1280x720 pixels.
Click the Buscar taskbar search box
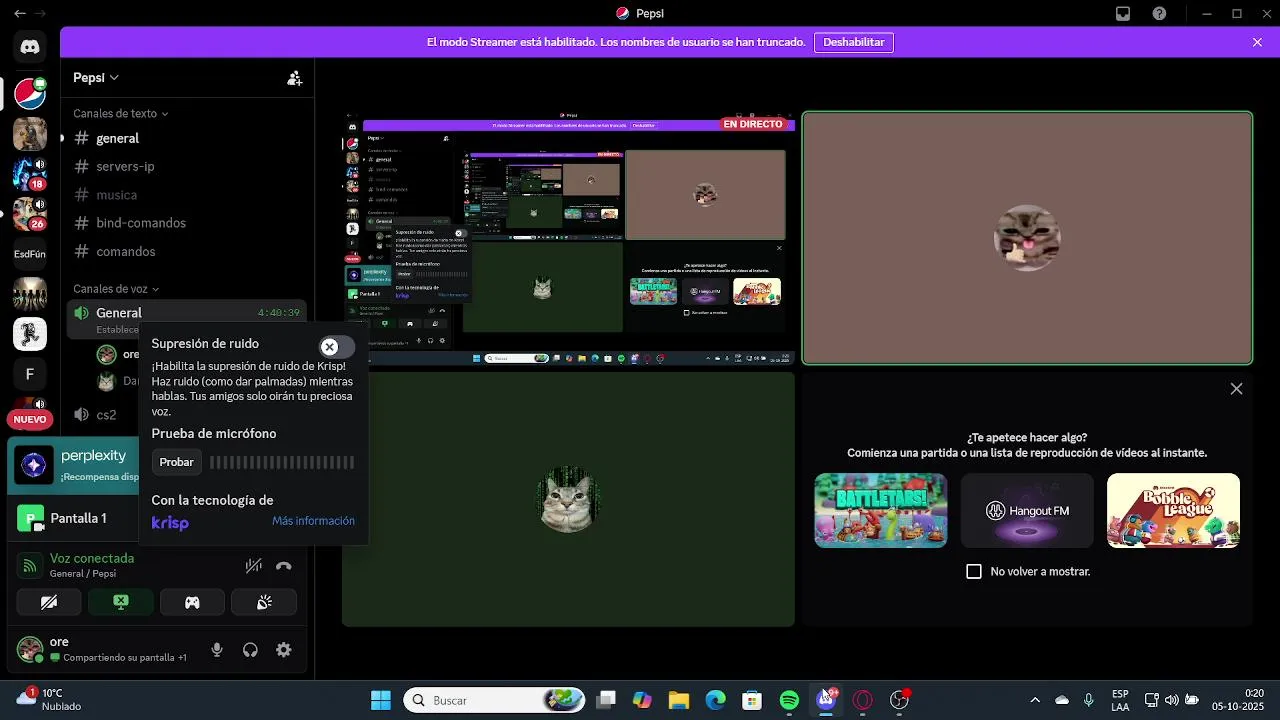pyautogui.click(x=494, y=700)
